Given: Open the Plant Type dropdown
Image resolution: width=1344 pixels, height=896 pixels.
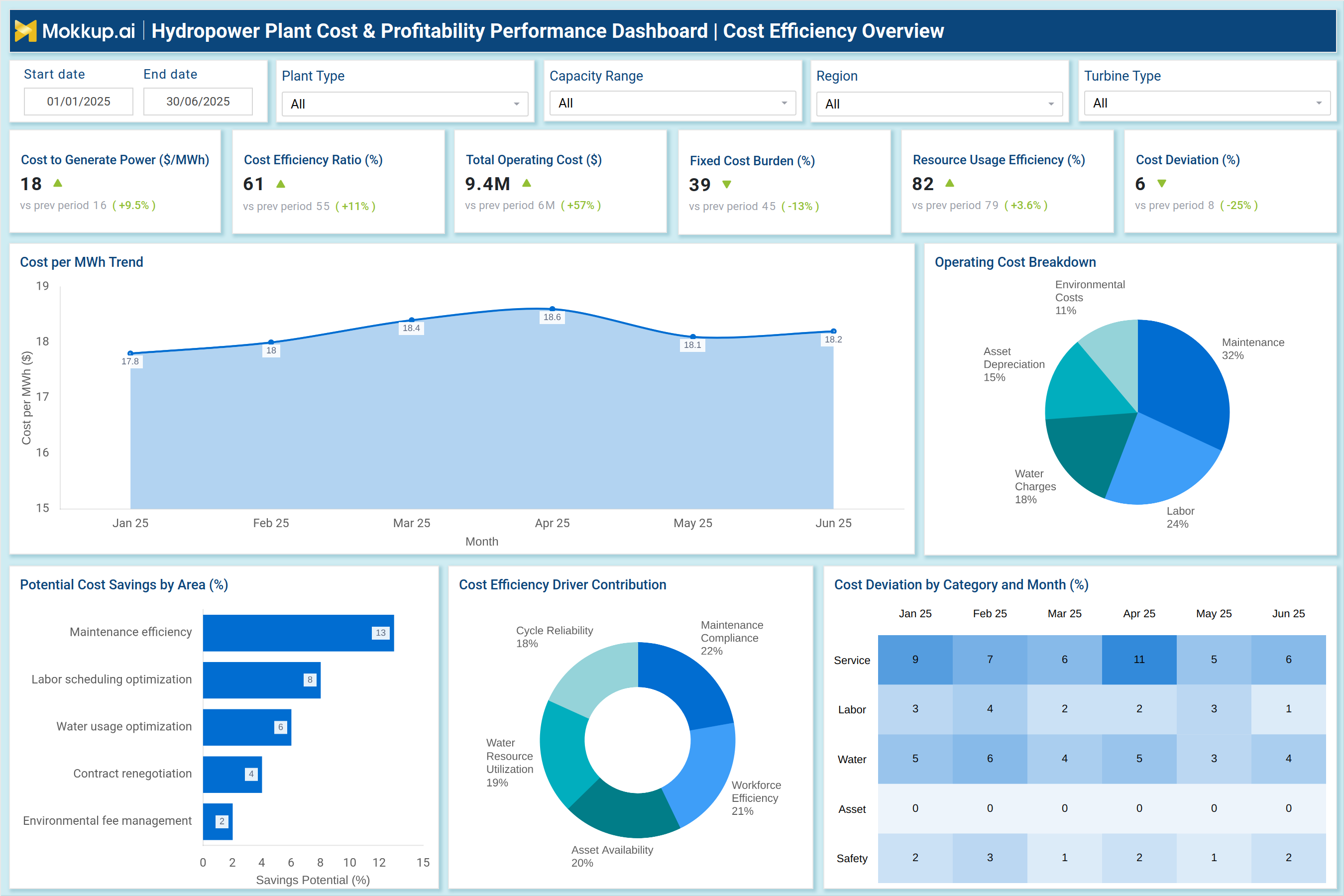Looking at the screenshot, I should [405, 104].
